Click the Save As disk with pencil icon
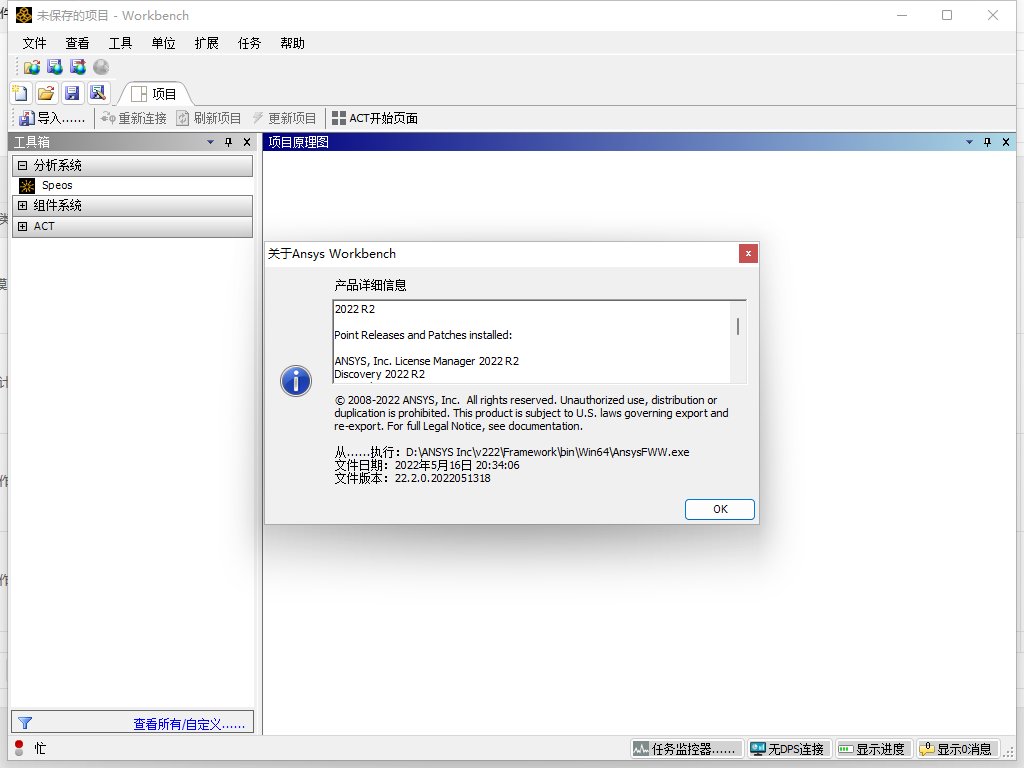 coord(98,93)
